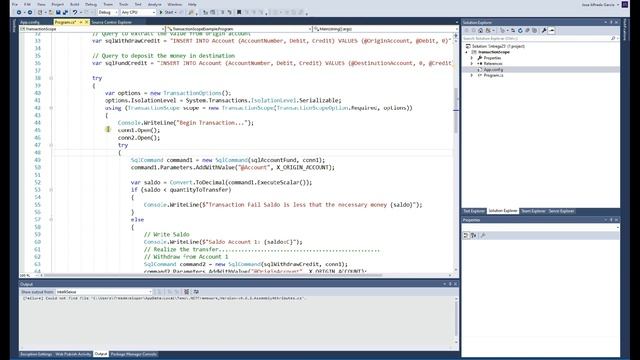The width and height of the screenshot is (640, 360).
Task: Open the Help menu
Action: coord(192,4)
